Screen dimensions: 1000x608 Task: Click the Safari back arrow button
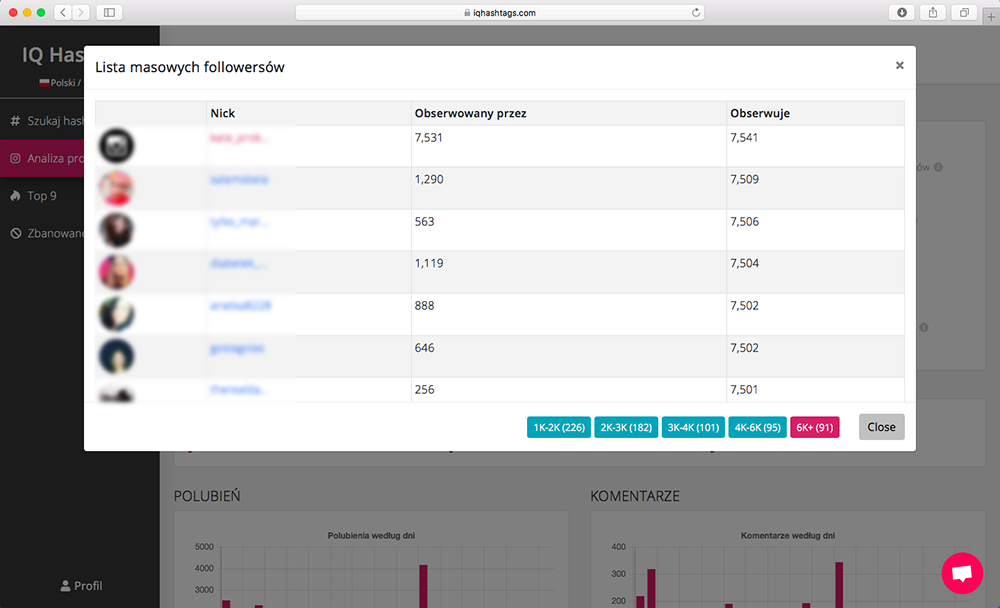pyautogui.click(x=62, y=13)
